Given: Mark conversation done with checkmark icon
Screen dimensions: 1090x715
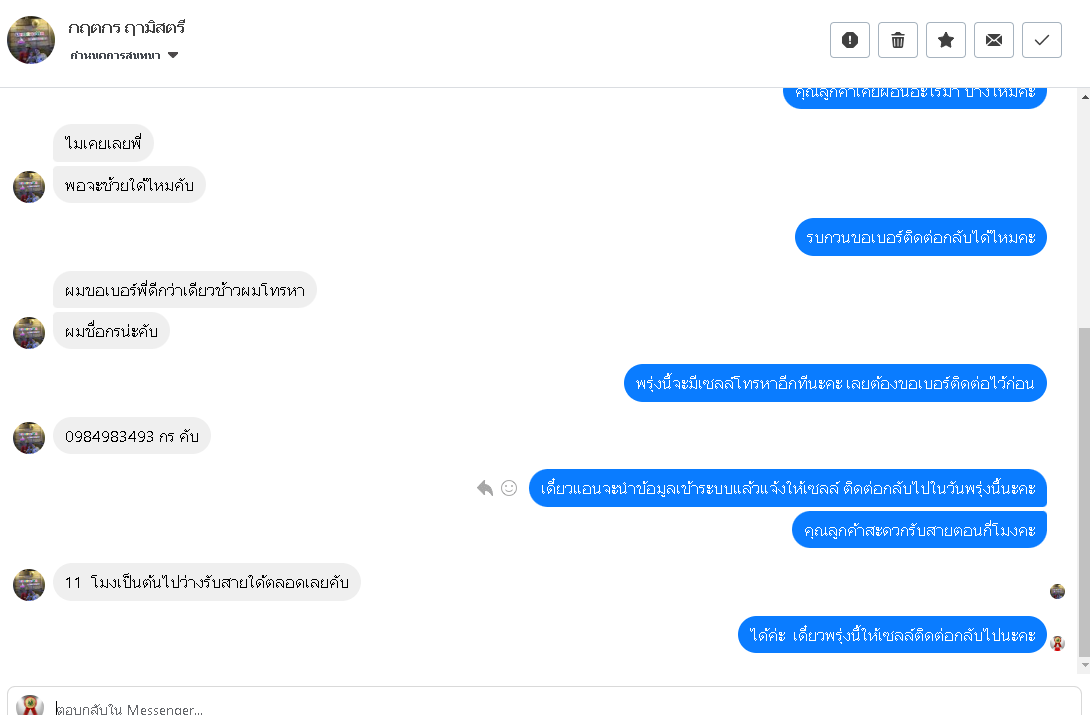Looking at the screenshot, I should 1042,40.
